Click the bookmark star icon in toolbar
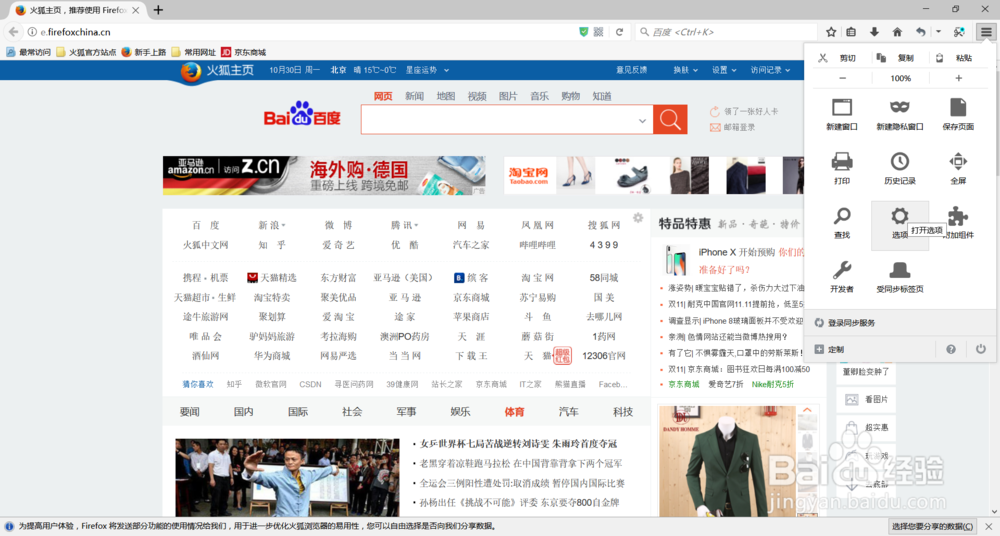 click(831, 32)
